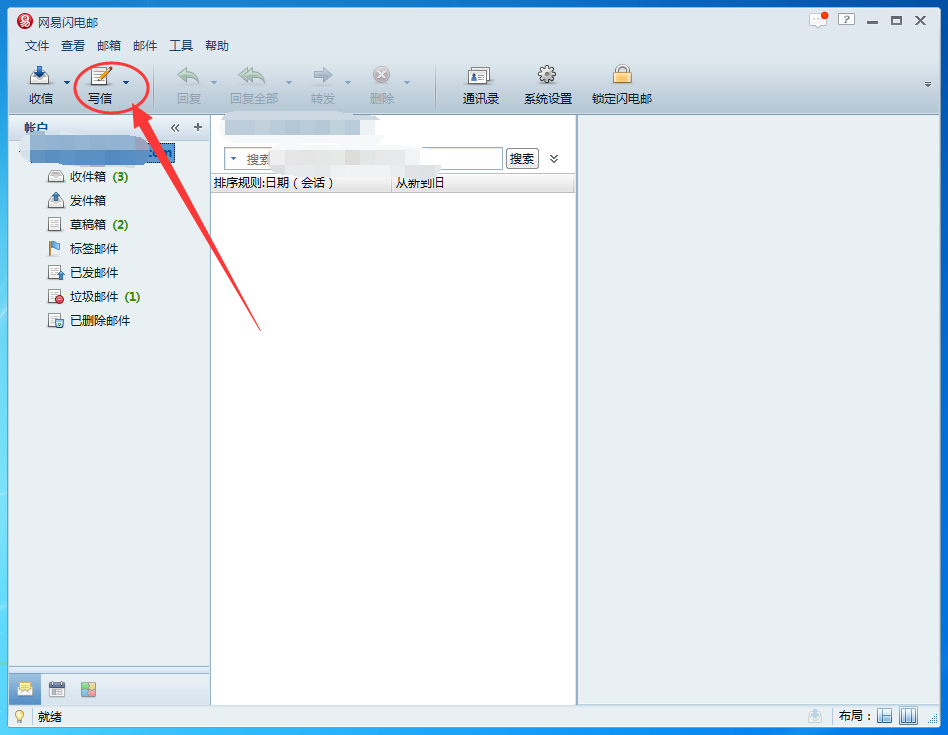Open the 工具 menu
The image size is (948, 735).
click(181, 46)
